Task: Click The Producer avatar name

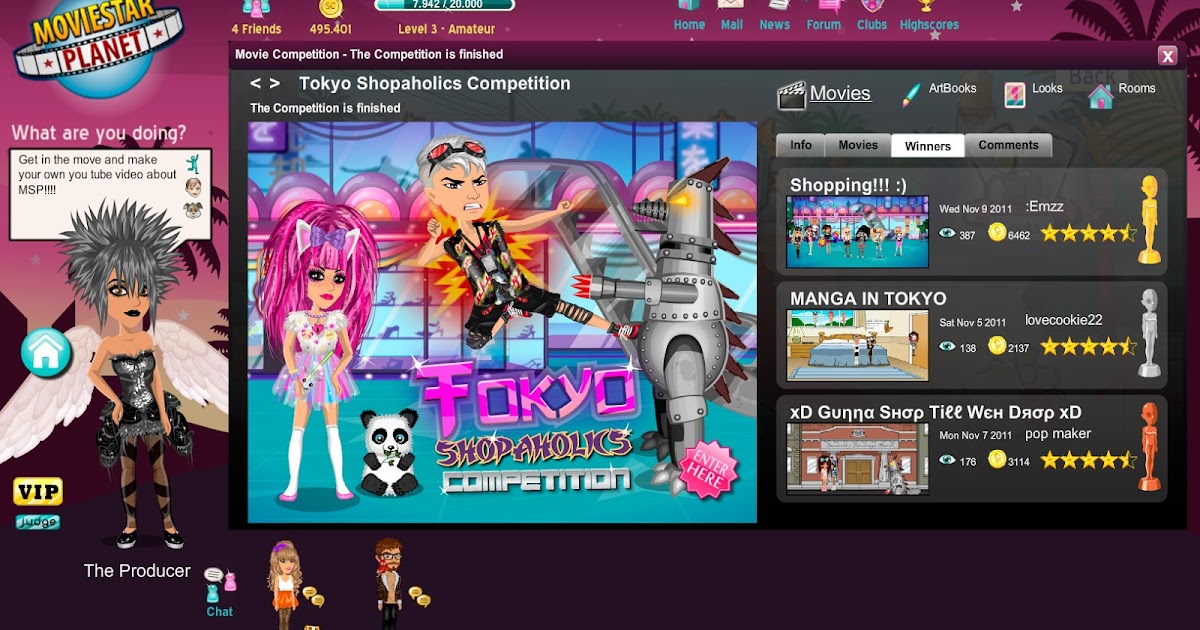Action: tap(137, 571)
